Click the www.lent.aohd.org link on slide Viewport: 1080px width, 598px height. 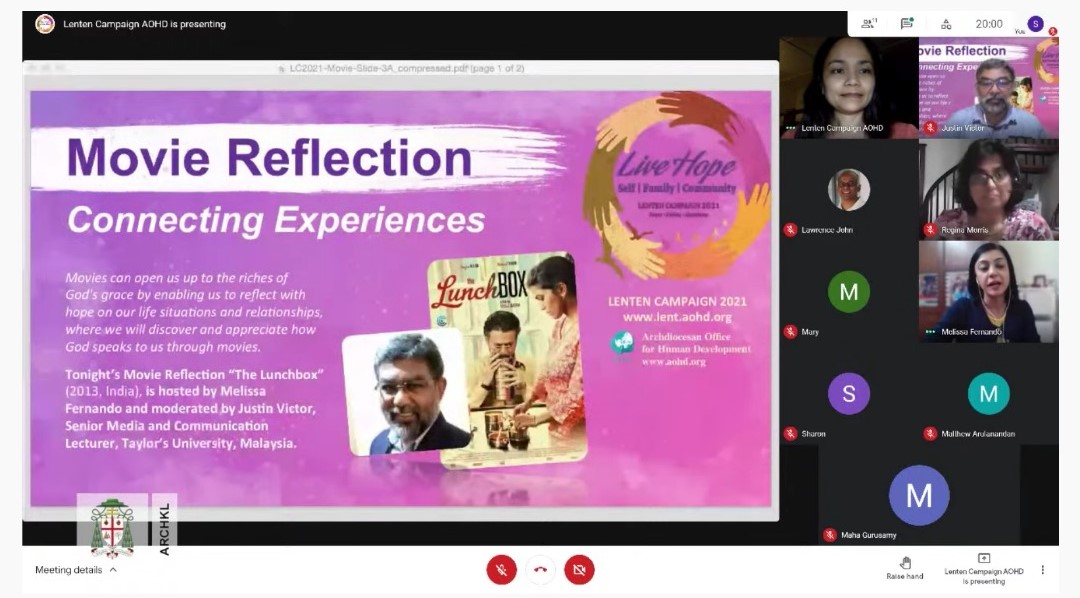[677, 317]
